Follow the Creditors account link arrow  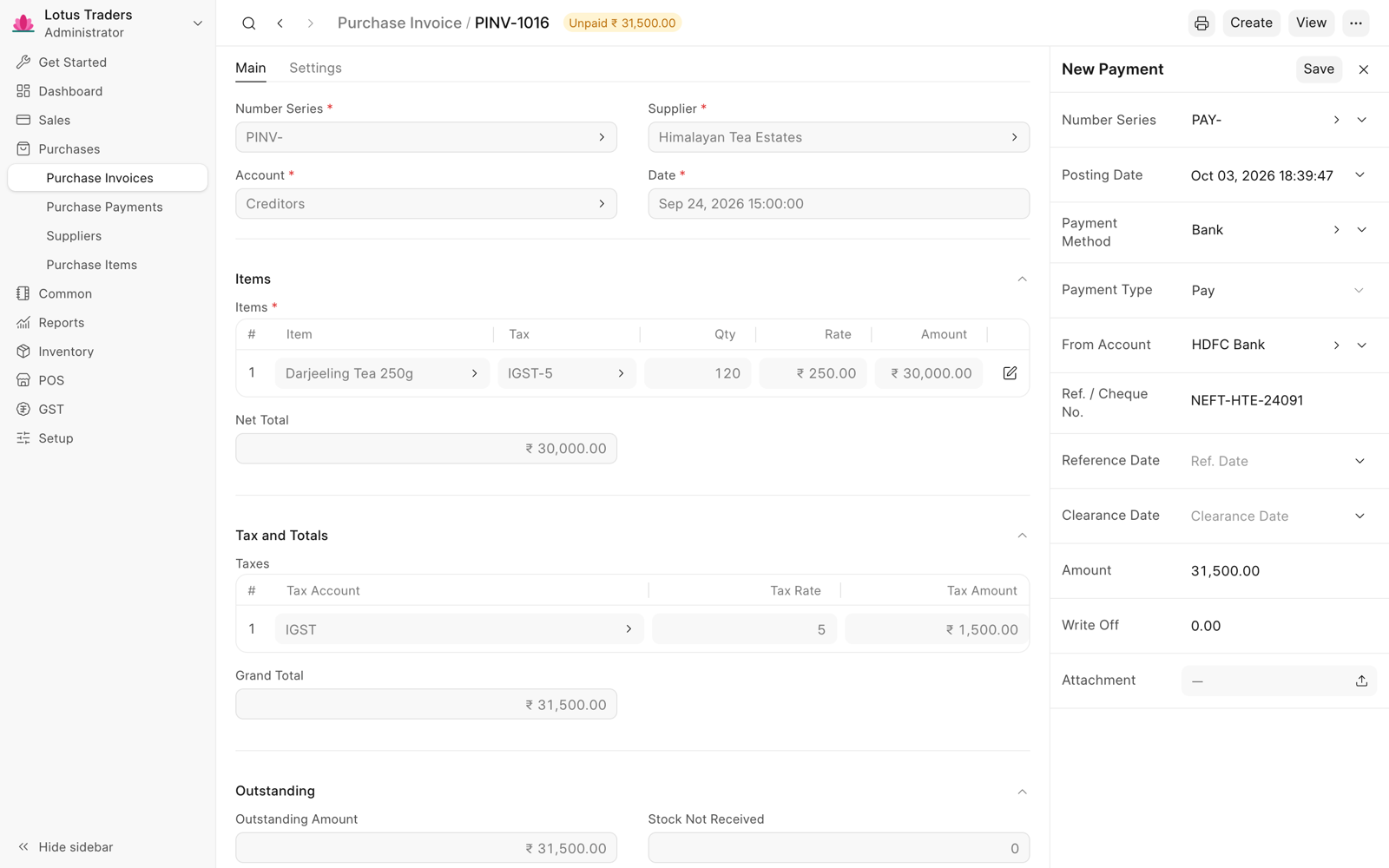click(x=602, y=204)
